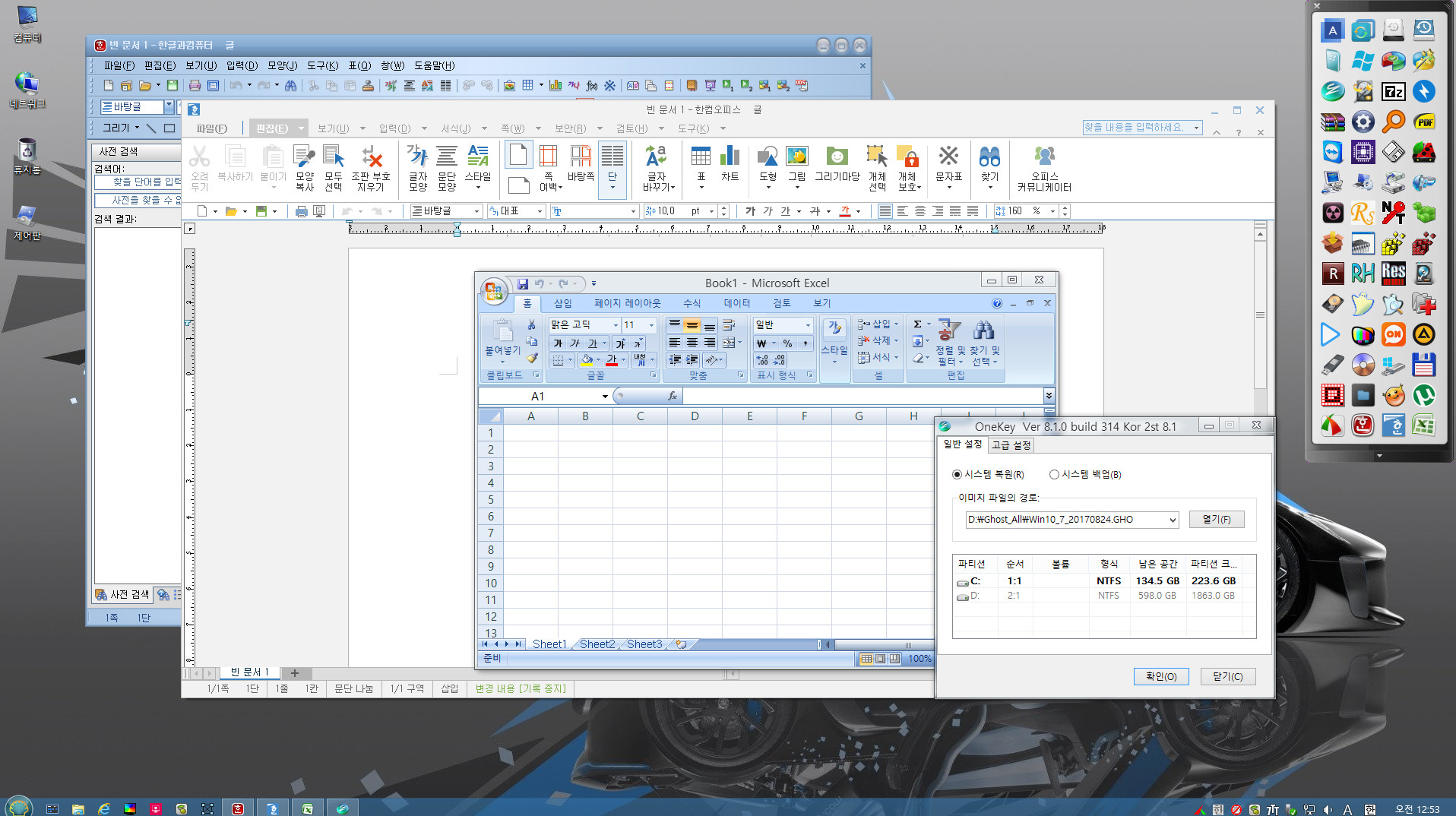The width and height of the screenshot is (1456, 816).
Task: Click the Excel 정렬 및 필터 (sort and filter) icon
Action: click(x=950, y=343)
